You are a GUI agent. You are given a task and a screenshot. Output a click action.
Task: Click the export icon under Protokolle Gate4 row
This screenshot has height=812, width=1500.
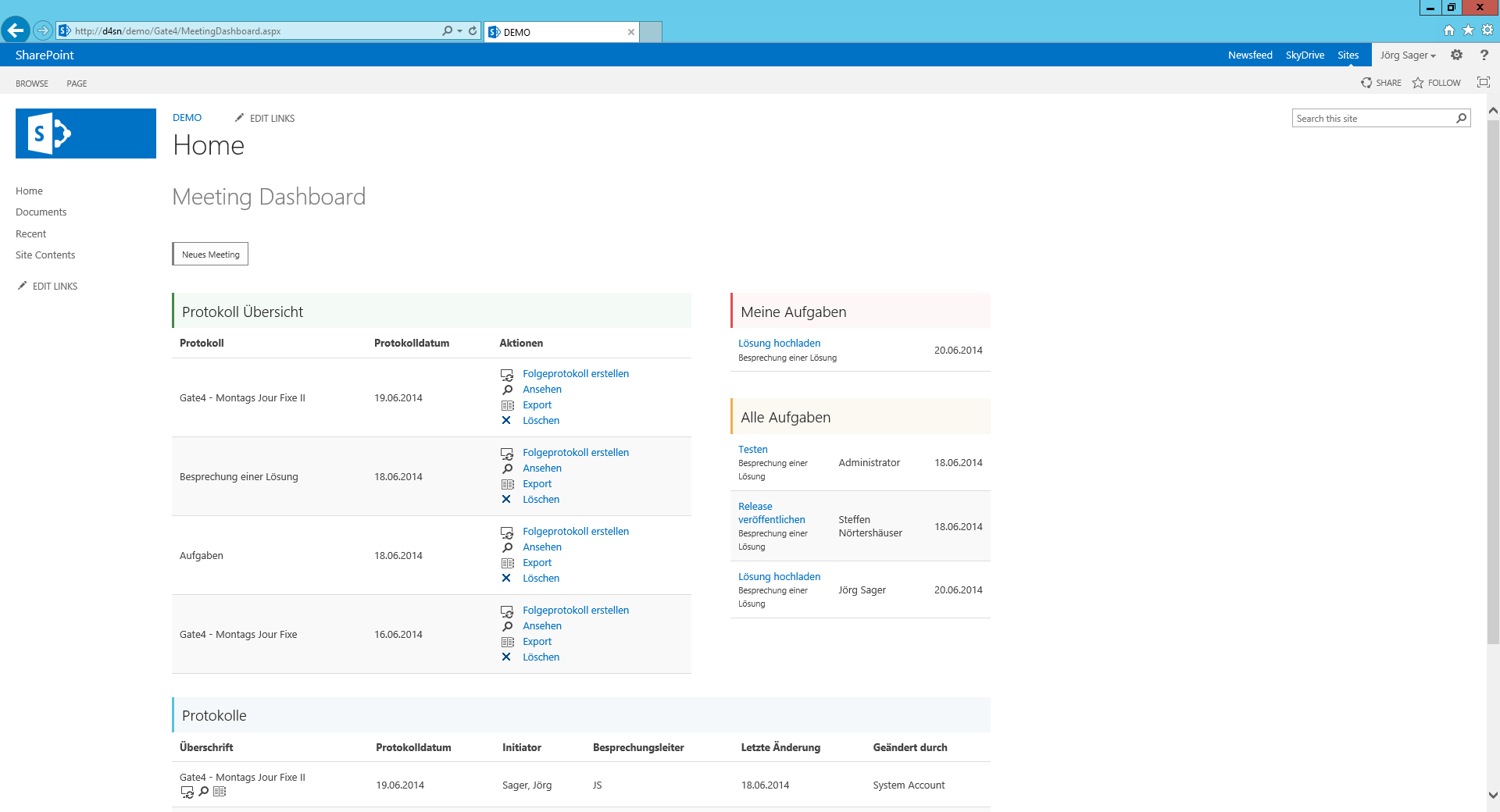click(x=220, y=791)
